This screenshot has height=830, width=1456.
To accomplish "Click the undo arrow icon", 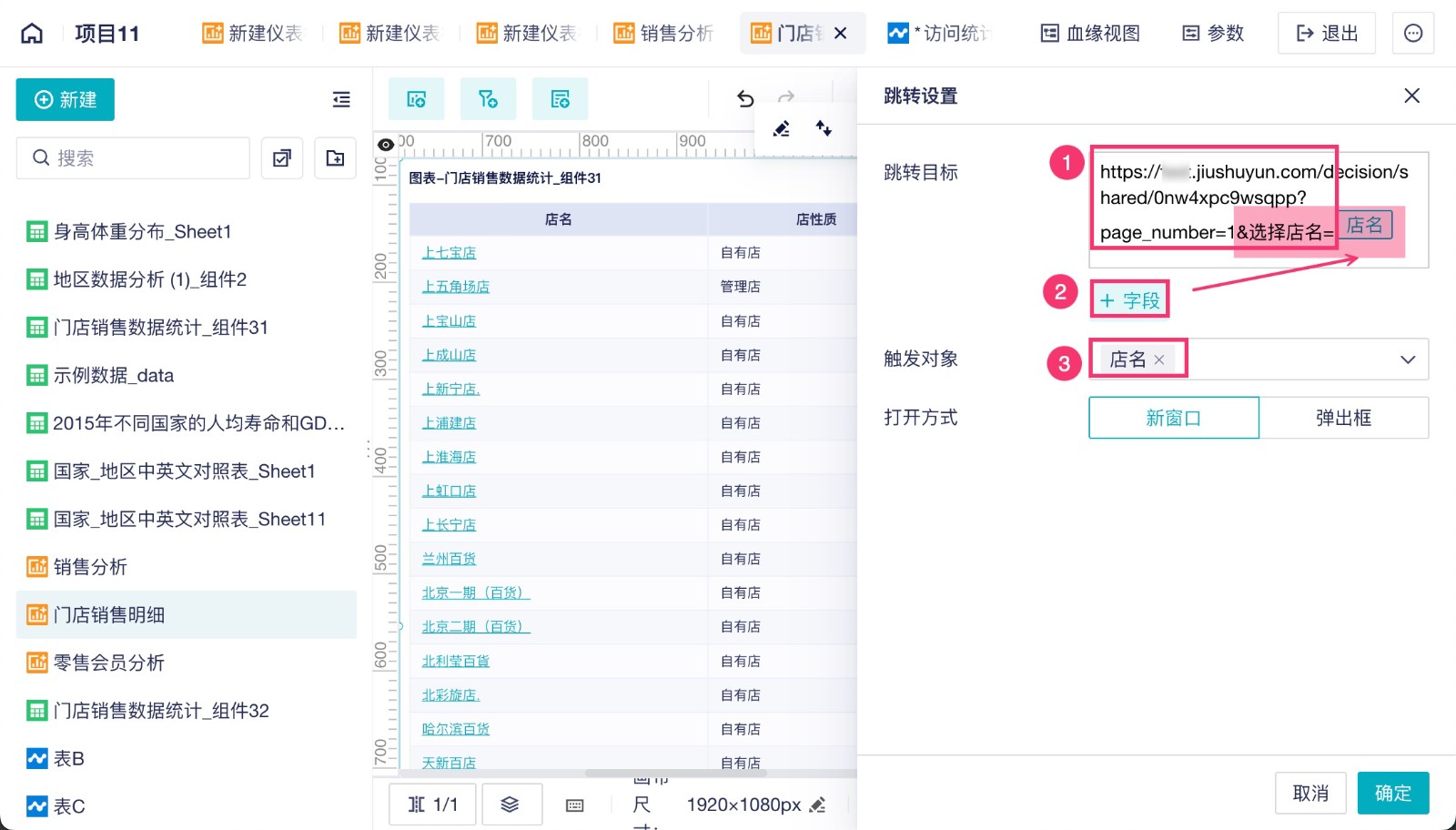I will tap(745, 98).
